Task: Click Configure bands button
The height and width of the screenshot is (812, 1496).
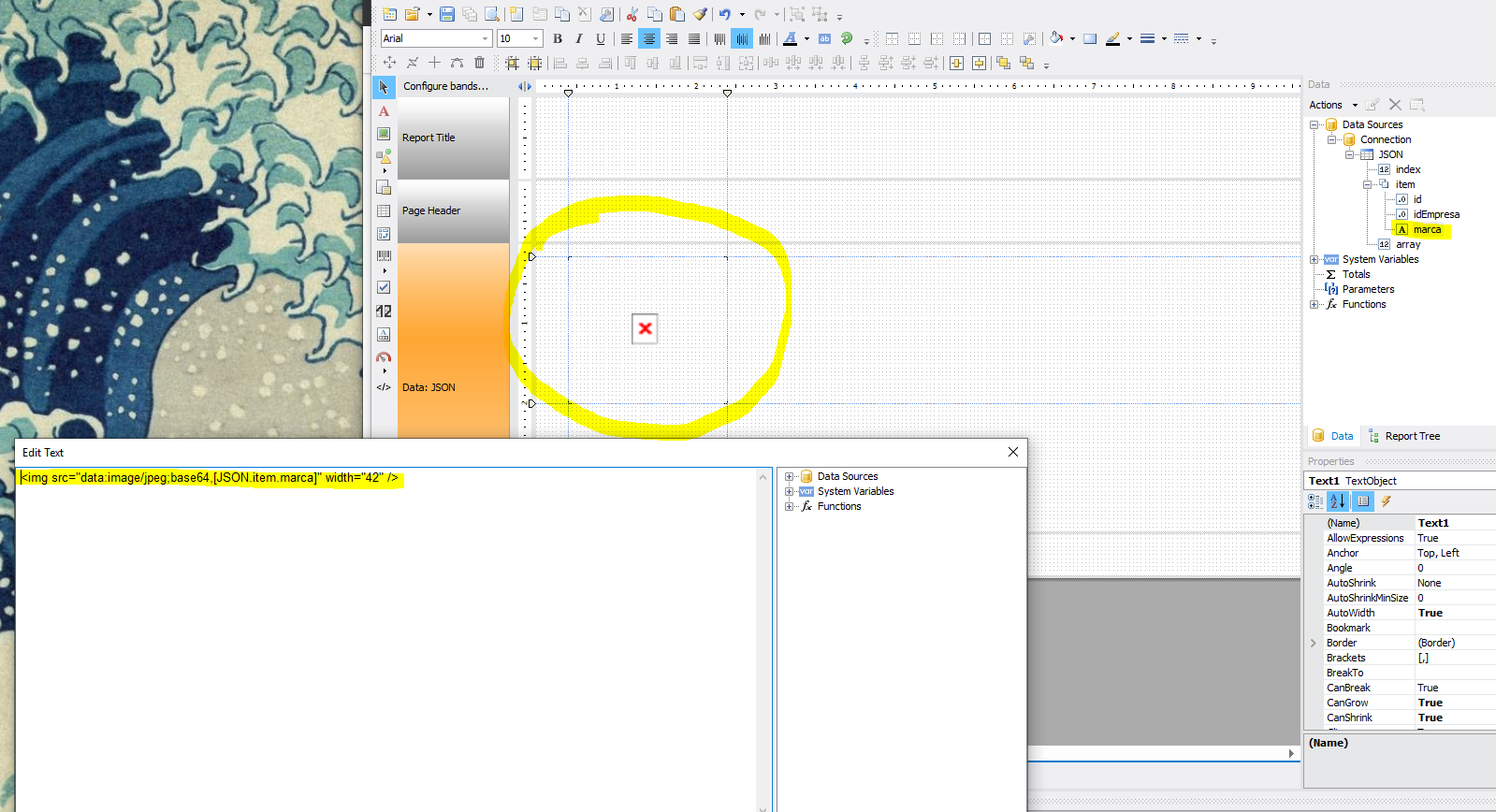Action: point(445,86)
